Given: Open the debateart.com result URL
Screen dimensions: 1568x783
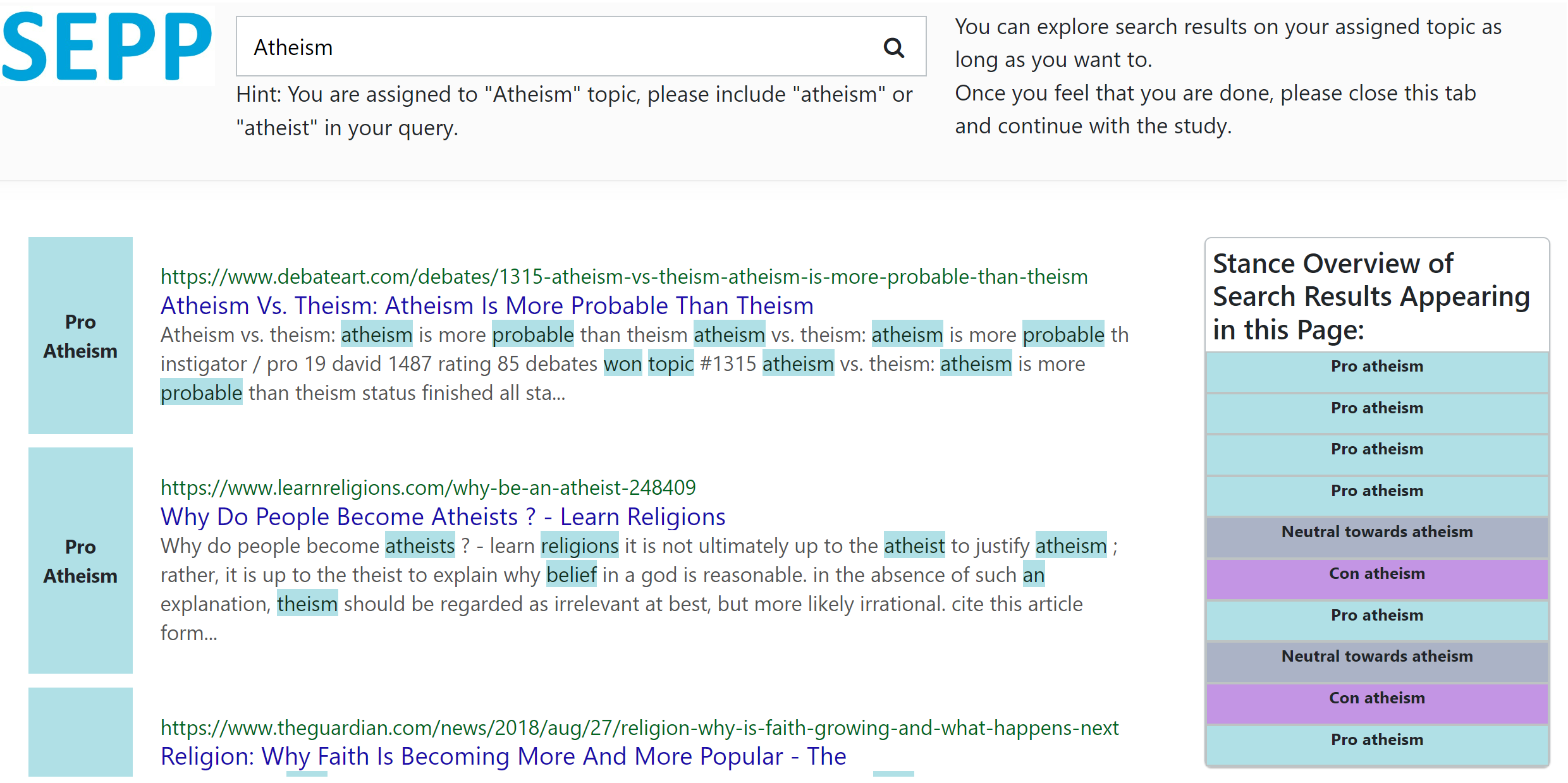Looking at the screenshot, I should (x=624, y=277).
